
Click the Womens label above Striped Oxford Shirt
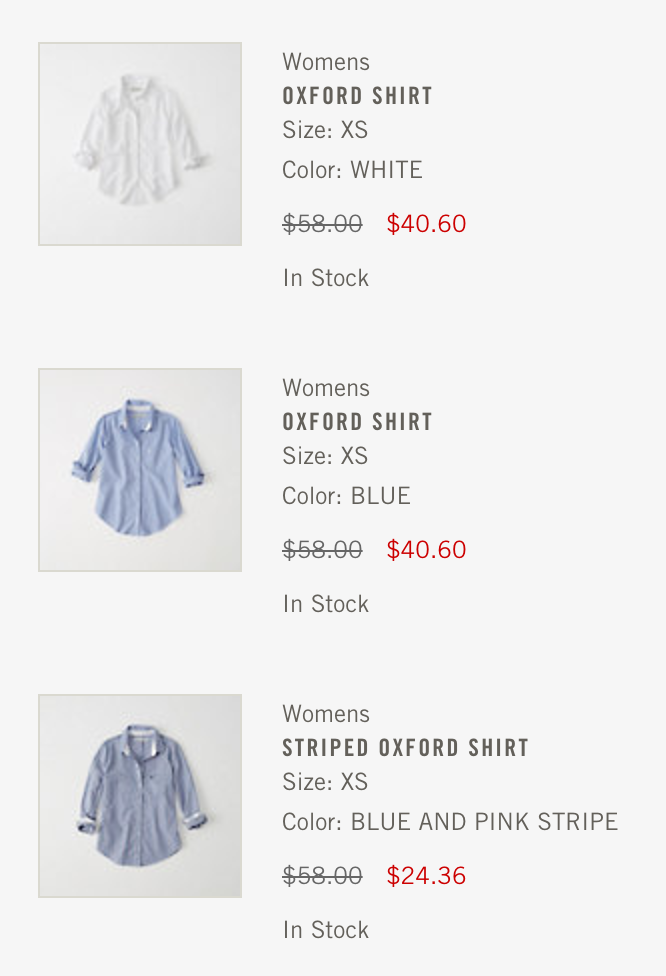click(326, 714)
